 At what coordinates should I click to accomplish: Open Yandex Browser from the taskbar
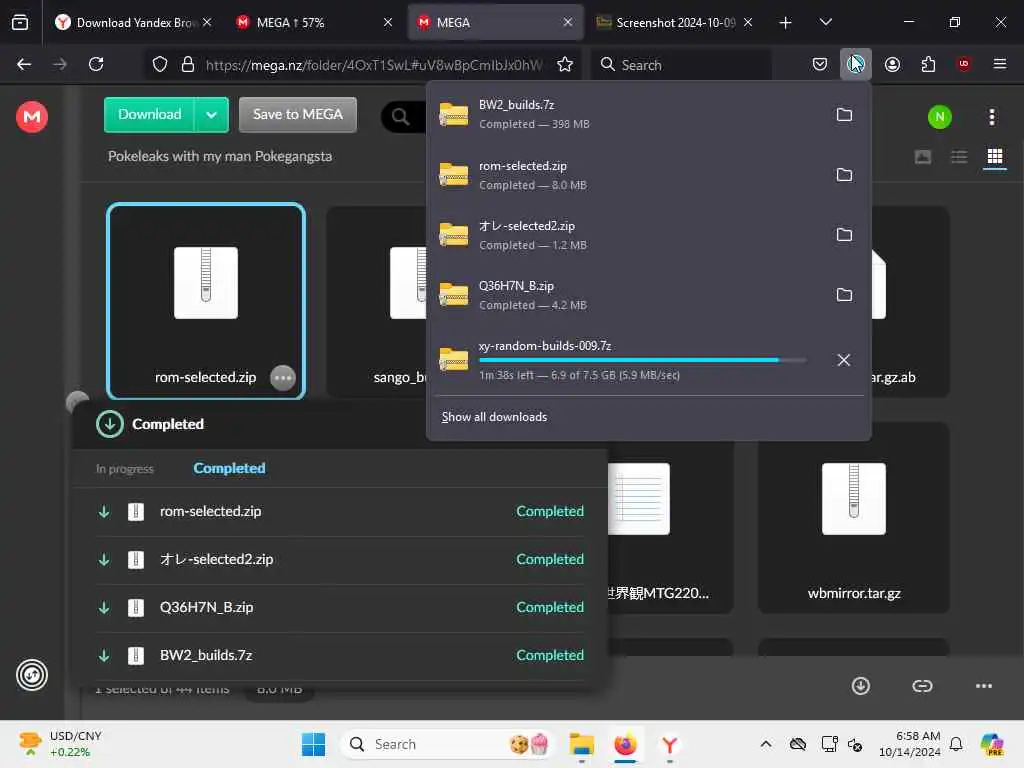(669, 744)
